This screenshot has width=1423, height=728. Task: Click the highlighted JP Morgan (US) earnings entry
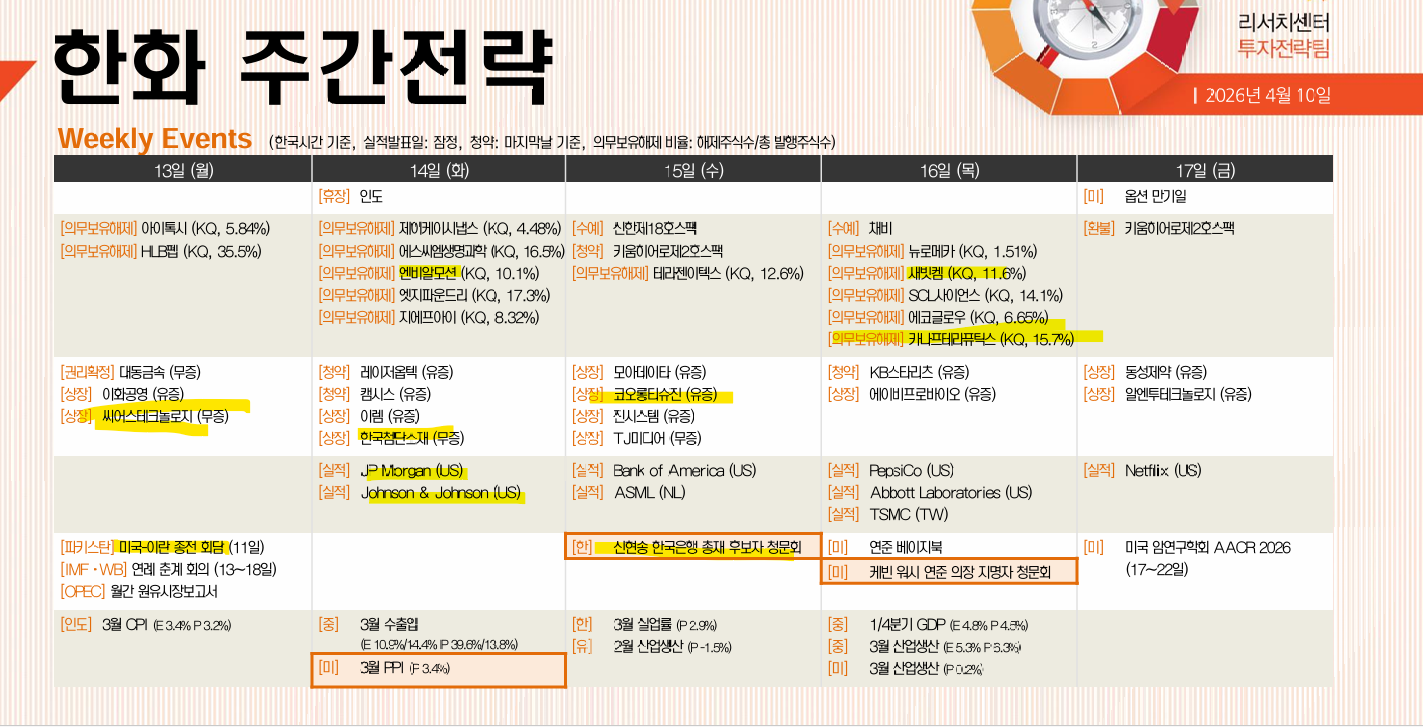[x=415, y=470]
